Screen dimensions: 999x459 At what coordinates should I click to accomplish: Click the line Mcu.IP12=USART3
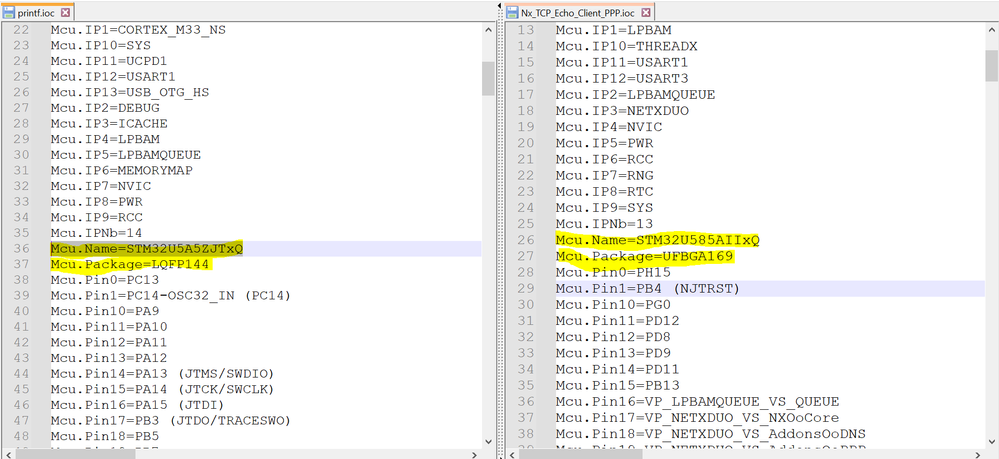click(x=622, y=78)
